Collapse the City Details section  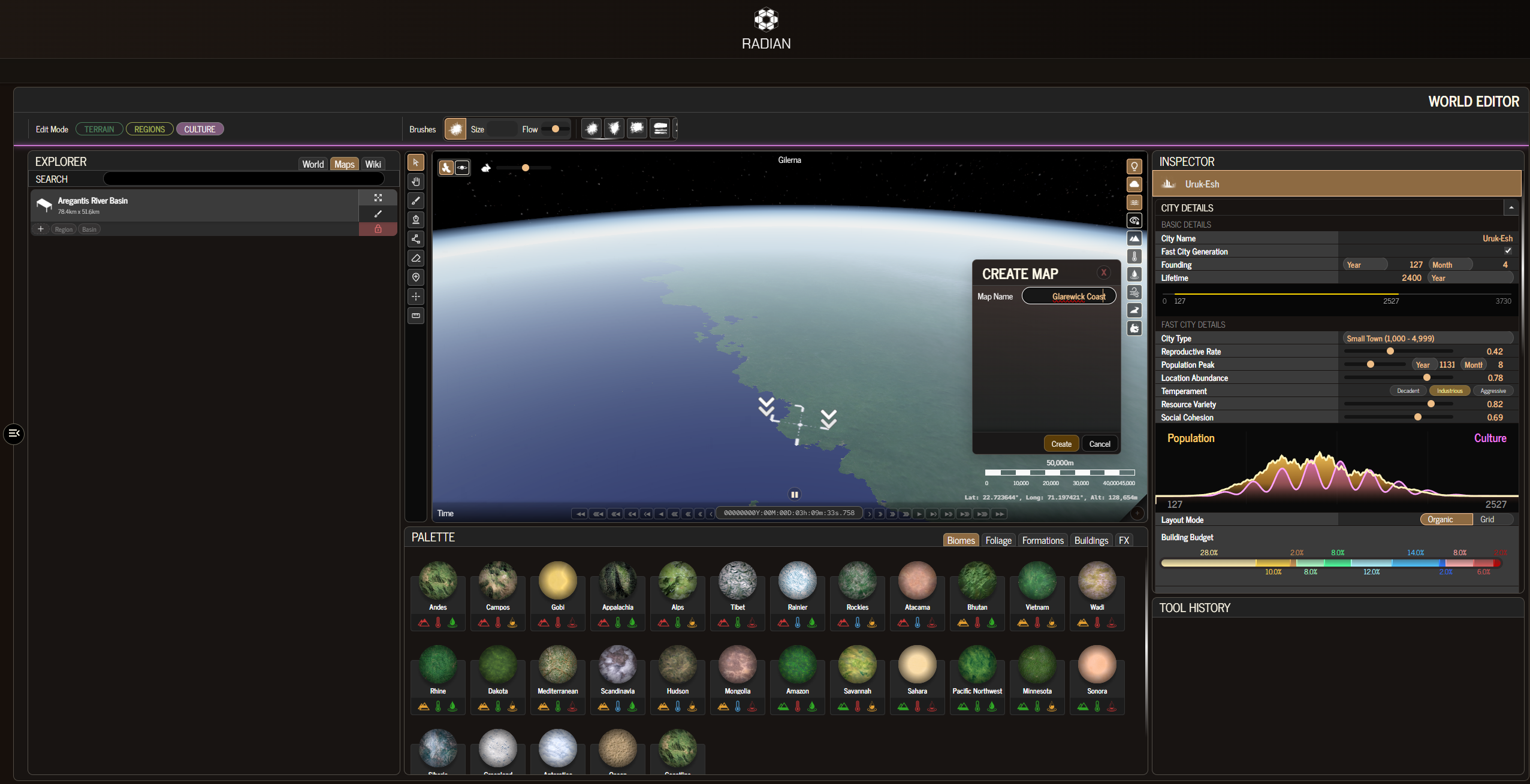[1511, 208]
